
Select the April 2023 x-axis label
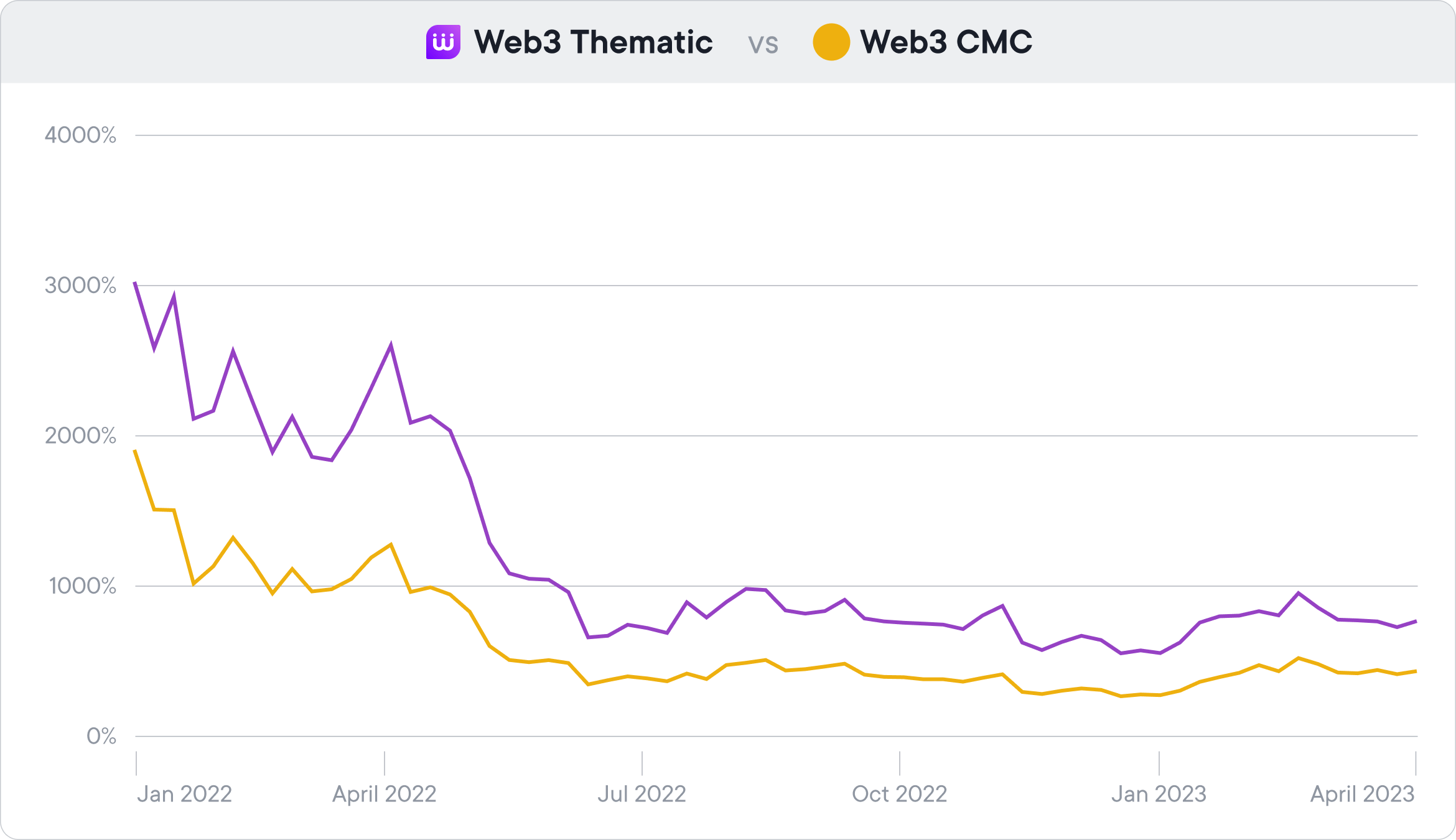tap(1362, 794)
